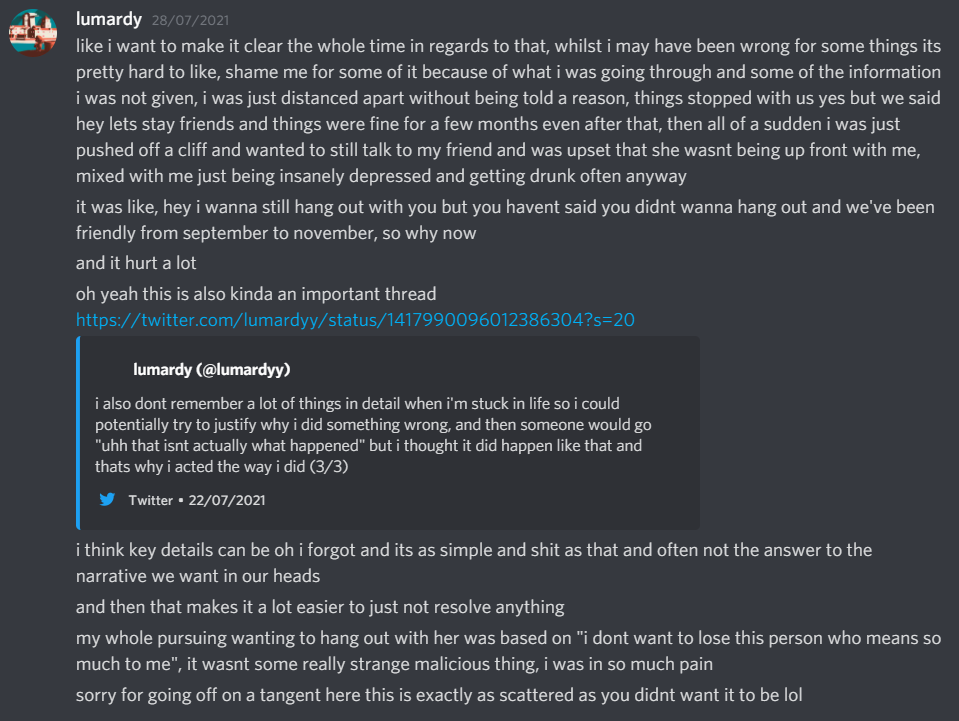This screenshot has height=721, width=959.
Task: Click lumardy's profile avatar
Action: pyautogui.click(x=32, y=31)
